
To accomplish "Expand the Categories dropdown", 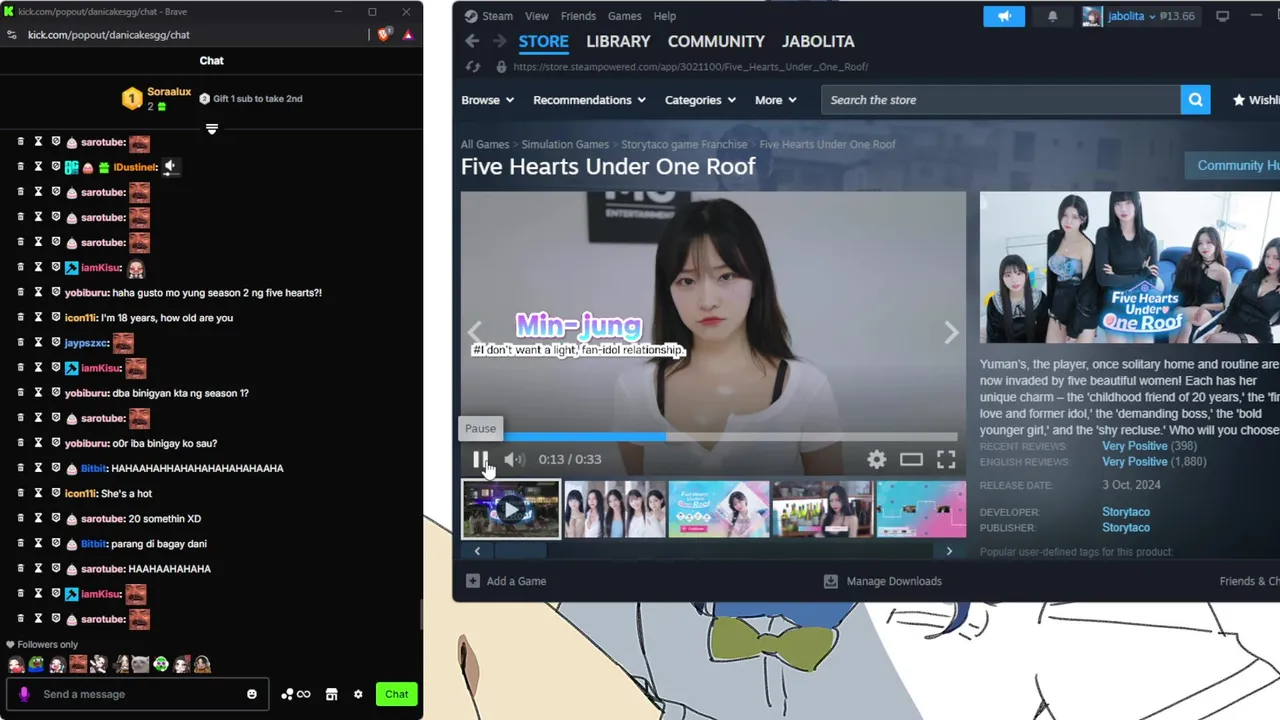I will coord(700,100).
